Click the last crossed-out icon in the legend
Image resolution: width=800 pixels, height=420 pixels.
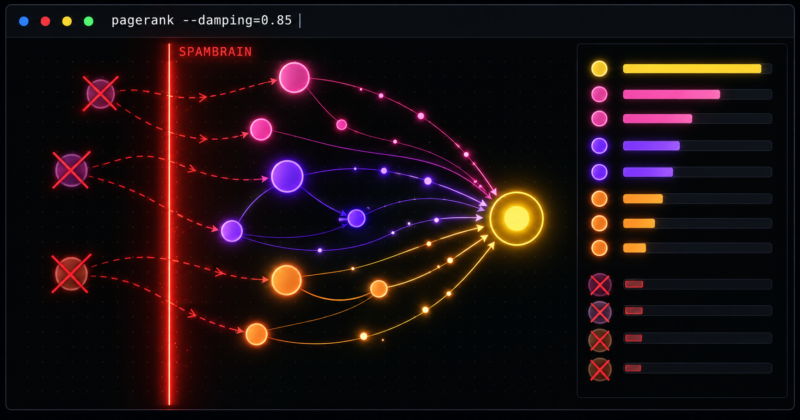tap(599, 369)
